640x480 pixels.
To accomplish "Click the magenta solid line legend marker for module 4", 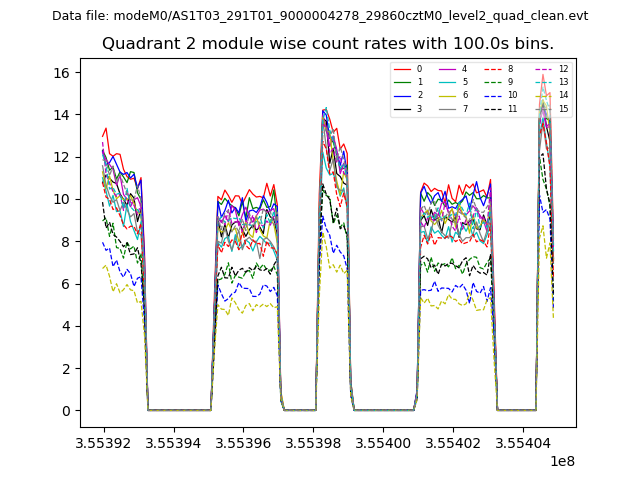I will coord(449,69).
